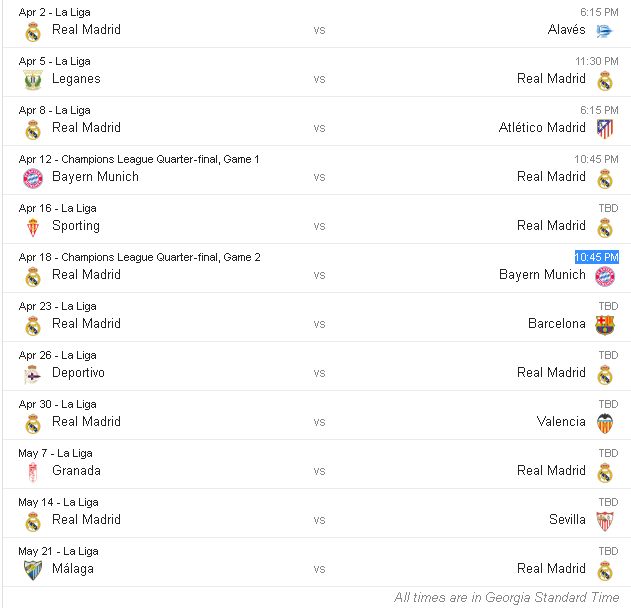Image resolution: width=631 pixels, height=608 pixels.
Task: Click the highlighted 10:45 PM kickoff time
Action: 596,257
